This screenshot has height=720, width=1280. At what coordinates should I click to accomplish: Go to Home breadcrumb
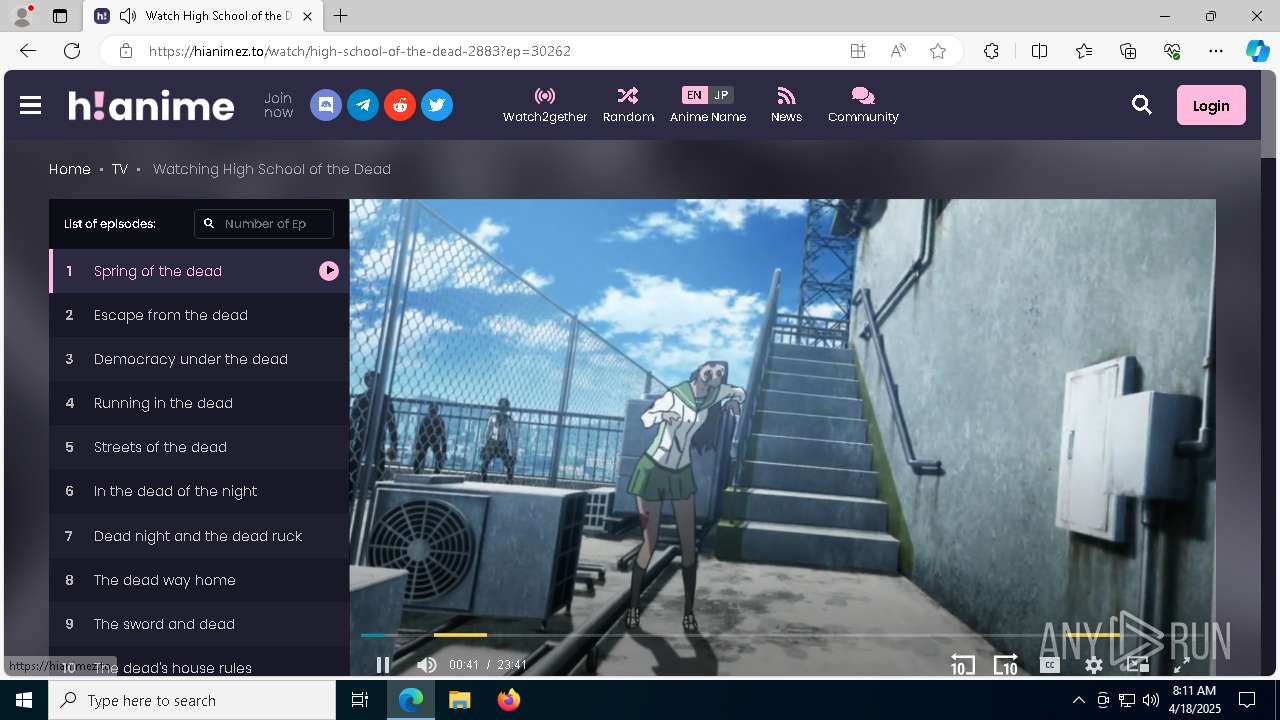tap(70, 169)
